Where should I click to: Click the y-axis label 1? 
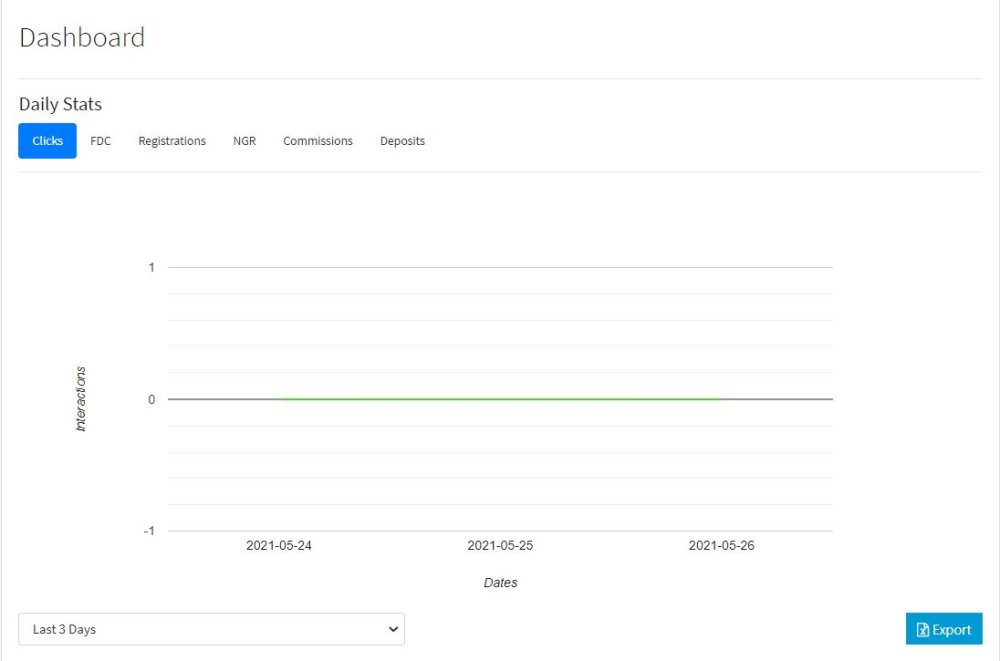pyautogui.click(x=151, y=267)
